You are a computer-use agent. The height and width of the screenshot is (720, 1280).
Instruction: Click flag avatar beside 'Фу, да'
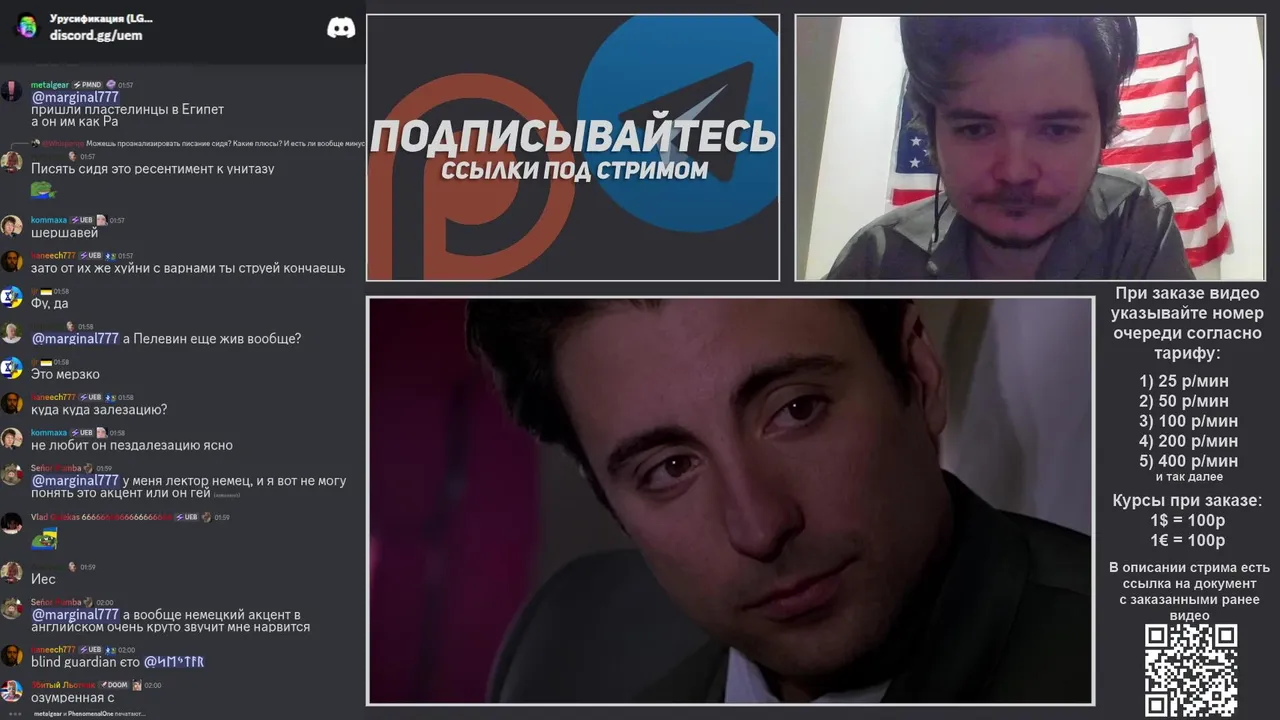(x=11, y=297)
